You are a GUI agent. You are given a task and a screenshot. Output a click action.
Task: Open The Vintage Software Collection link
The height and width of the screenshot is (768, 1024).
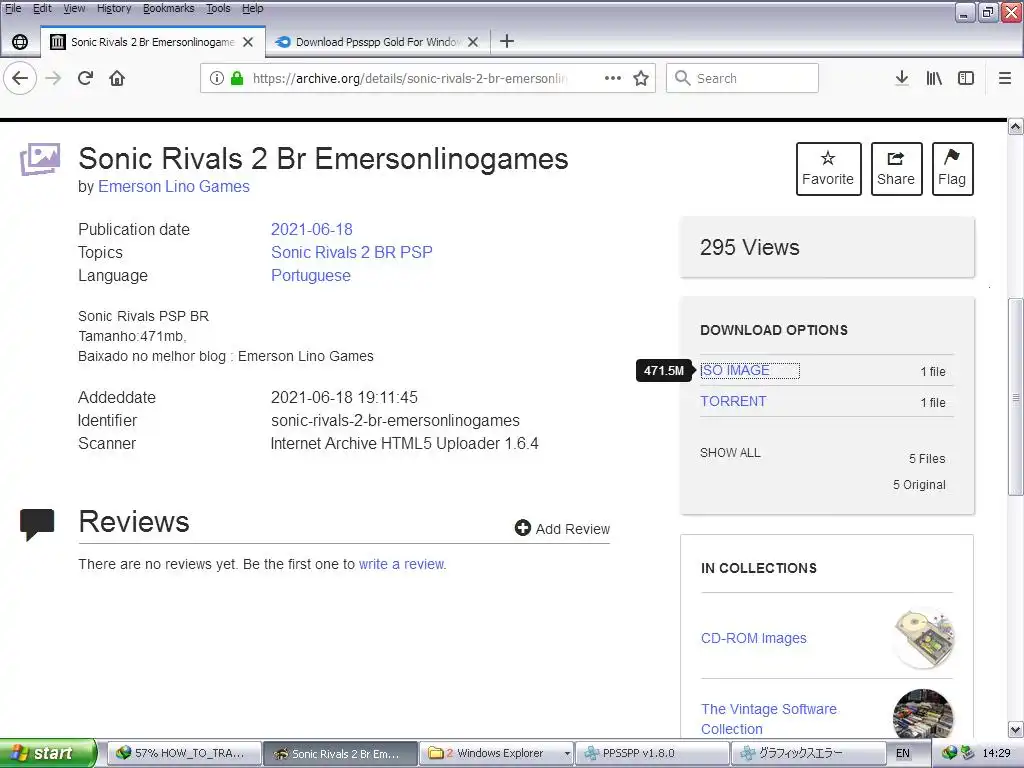[769, 719]
